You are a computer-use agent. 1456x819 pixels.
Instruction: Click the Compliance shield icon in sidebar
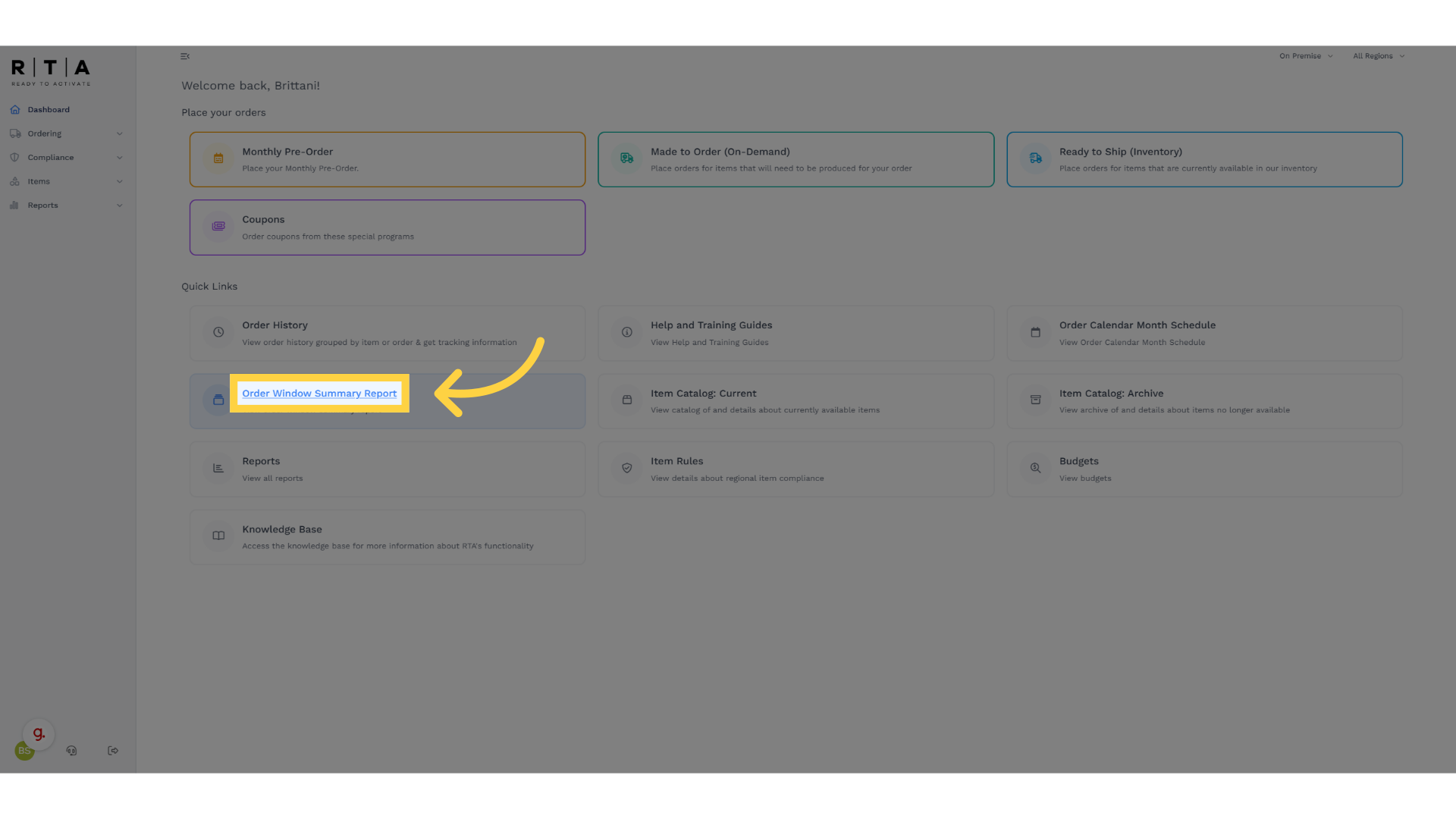(x=15, y=158)
